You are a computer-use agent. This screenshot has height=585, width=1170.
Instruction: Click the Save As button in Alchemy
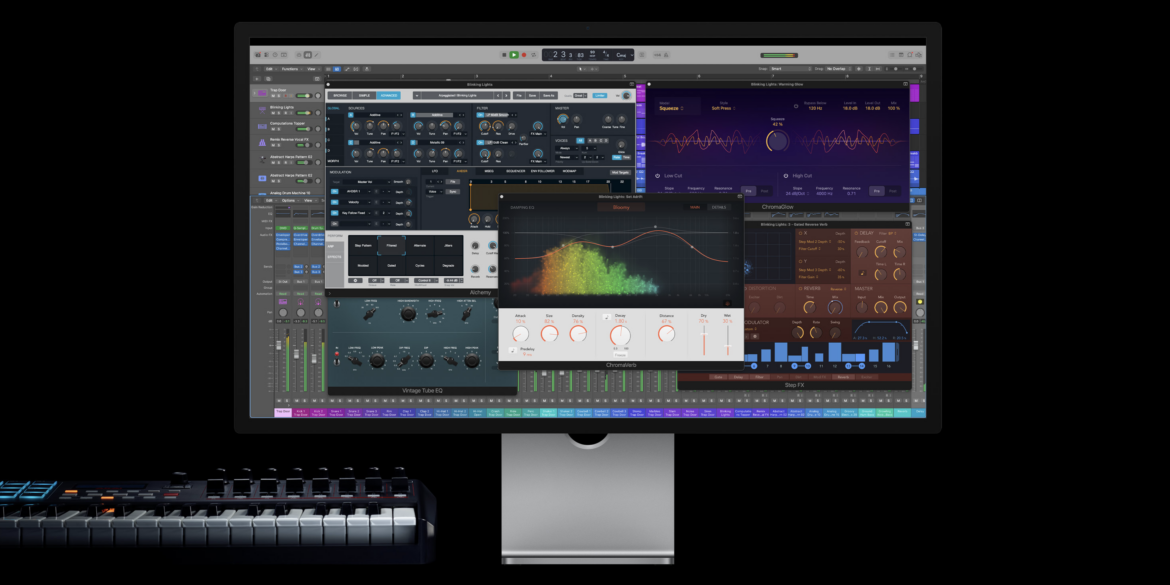548,95
